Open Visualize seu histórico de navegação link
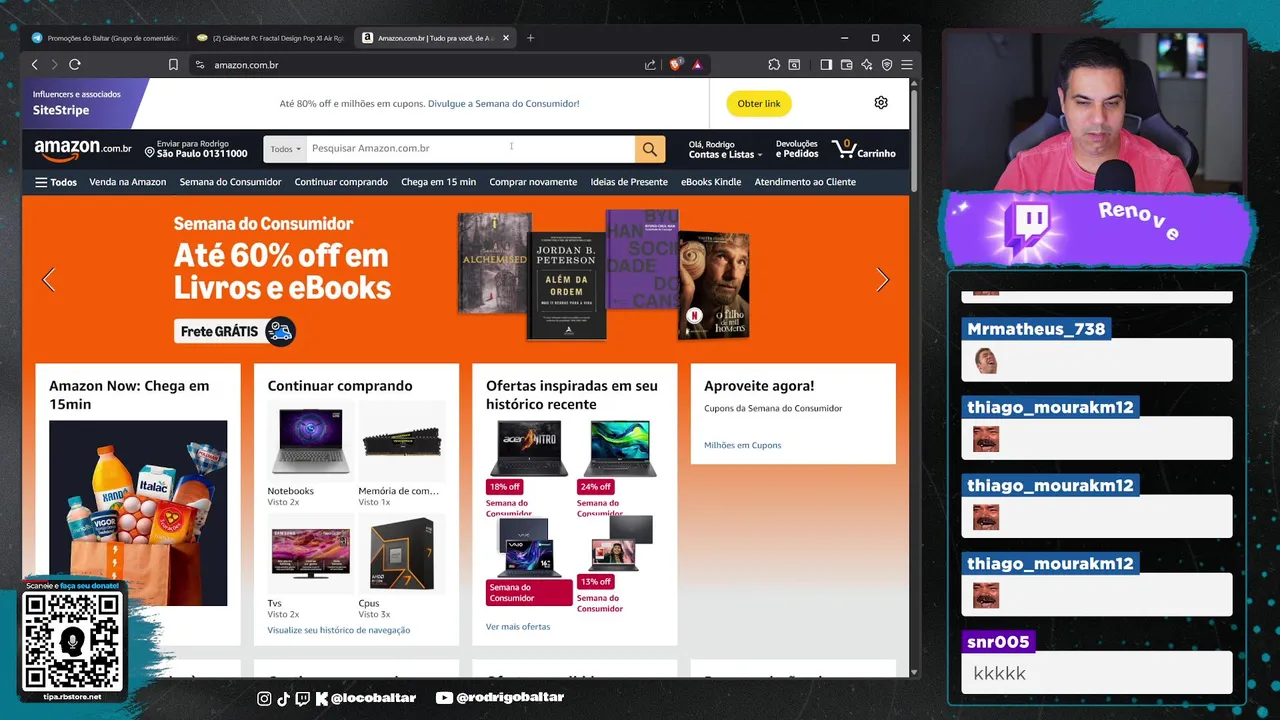 pos(339,630)
